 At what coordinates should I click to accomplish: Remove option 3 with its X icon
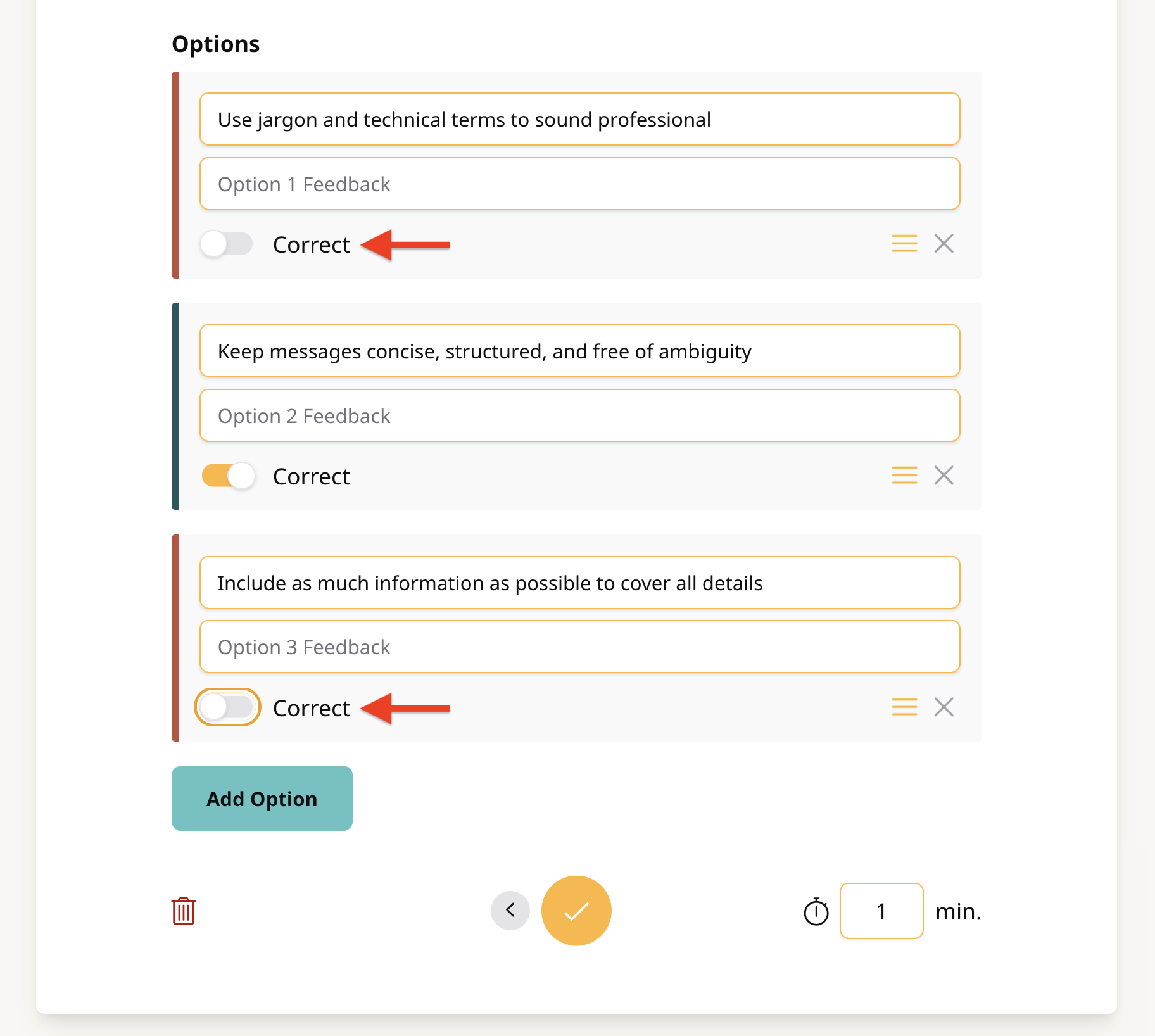pyautogui.click(x=944, y=707)
